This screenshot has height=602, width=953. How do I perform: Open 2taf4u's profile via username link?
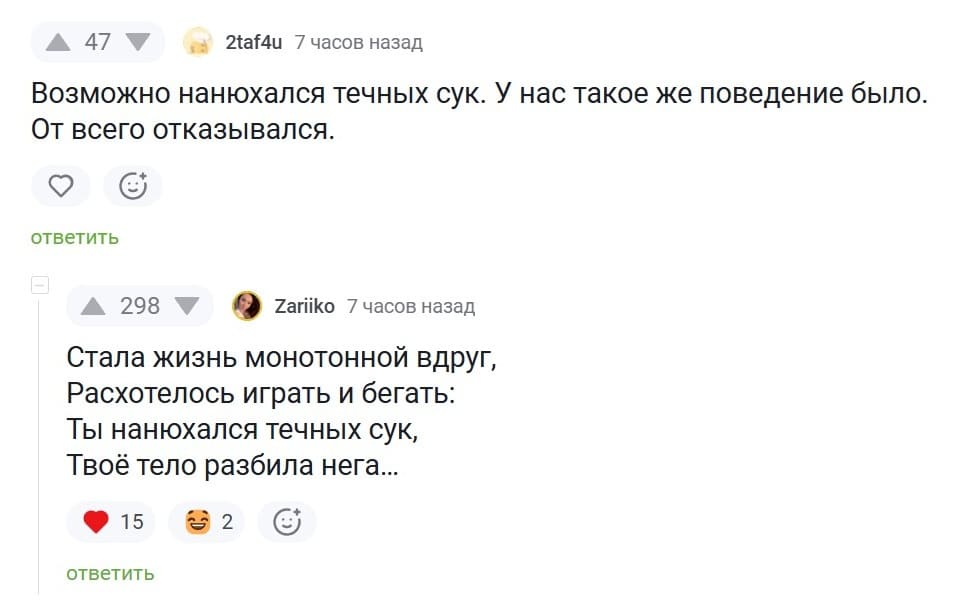[x=254, y=41]
